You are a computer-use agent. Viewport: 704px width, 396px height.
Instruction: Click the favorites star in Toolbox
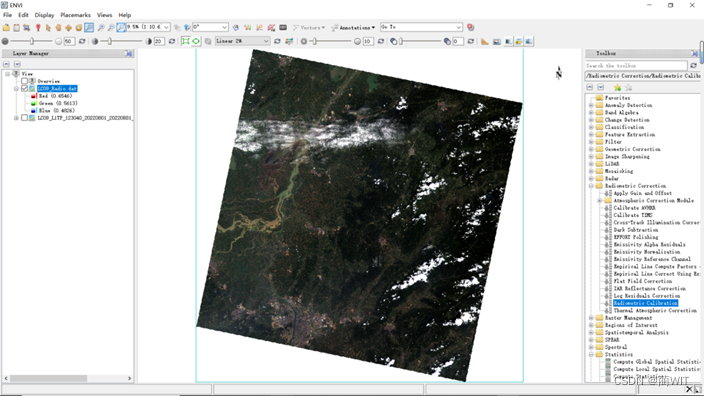click(617, 87)
